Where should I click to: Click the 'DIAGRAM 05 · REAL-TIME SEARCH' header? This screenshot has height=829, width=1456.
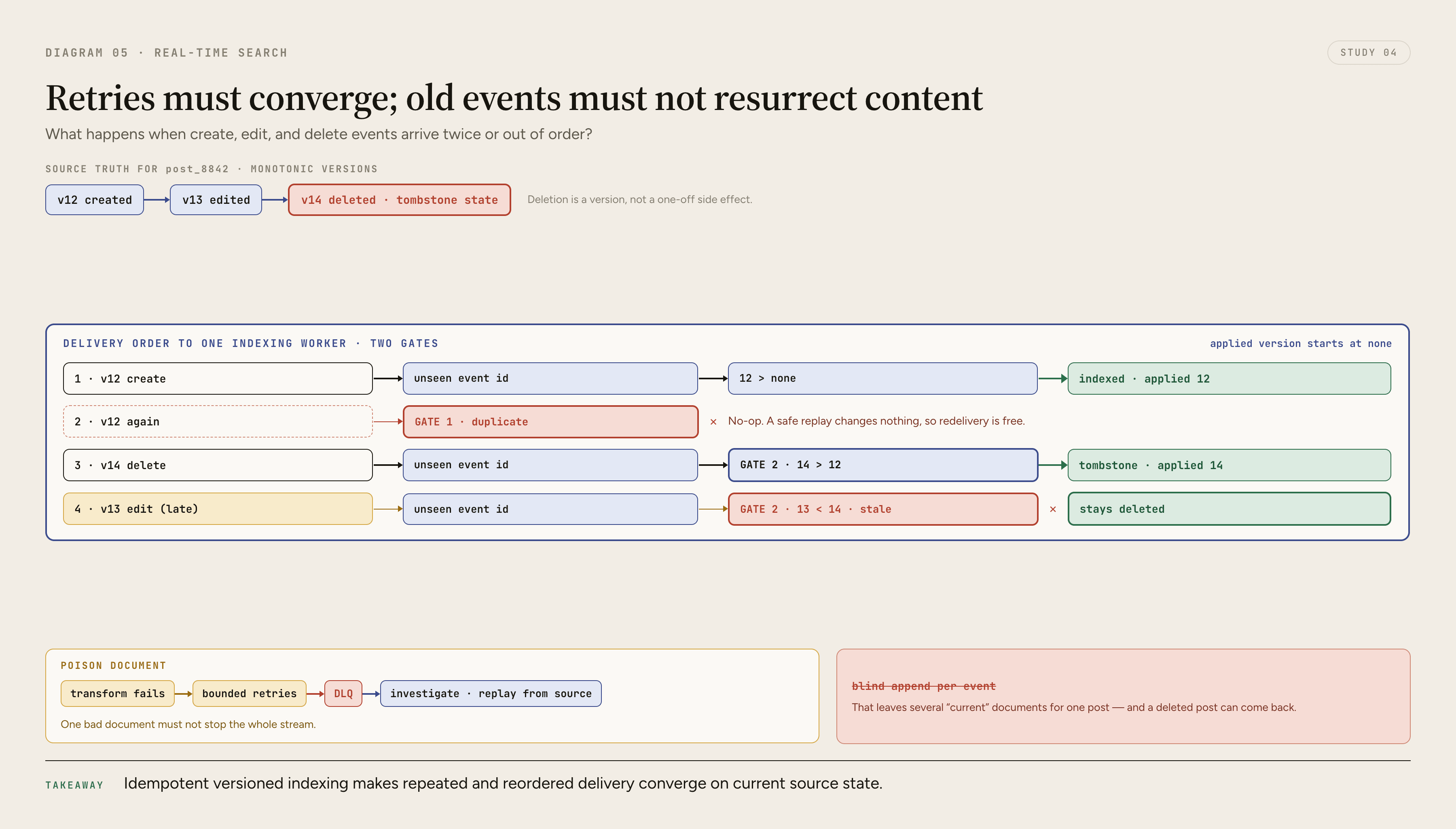pyautogui.click(x=166, y=53)
